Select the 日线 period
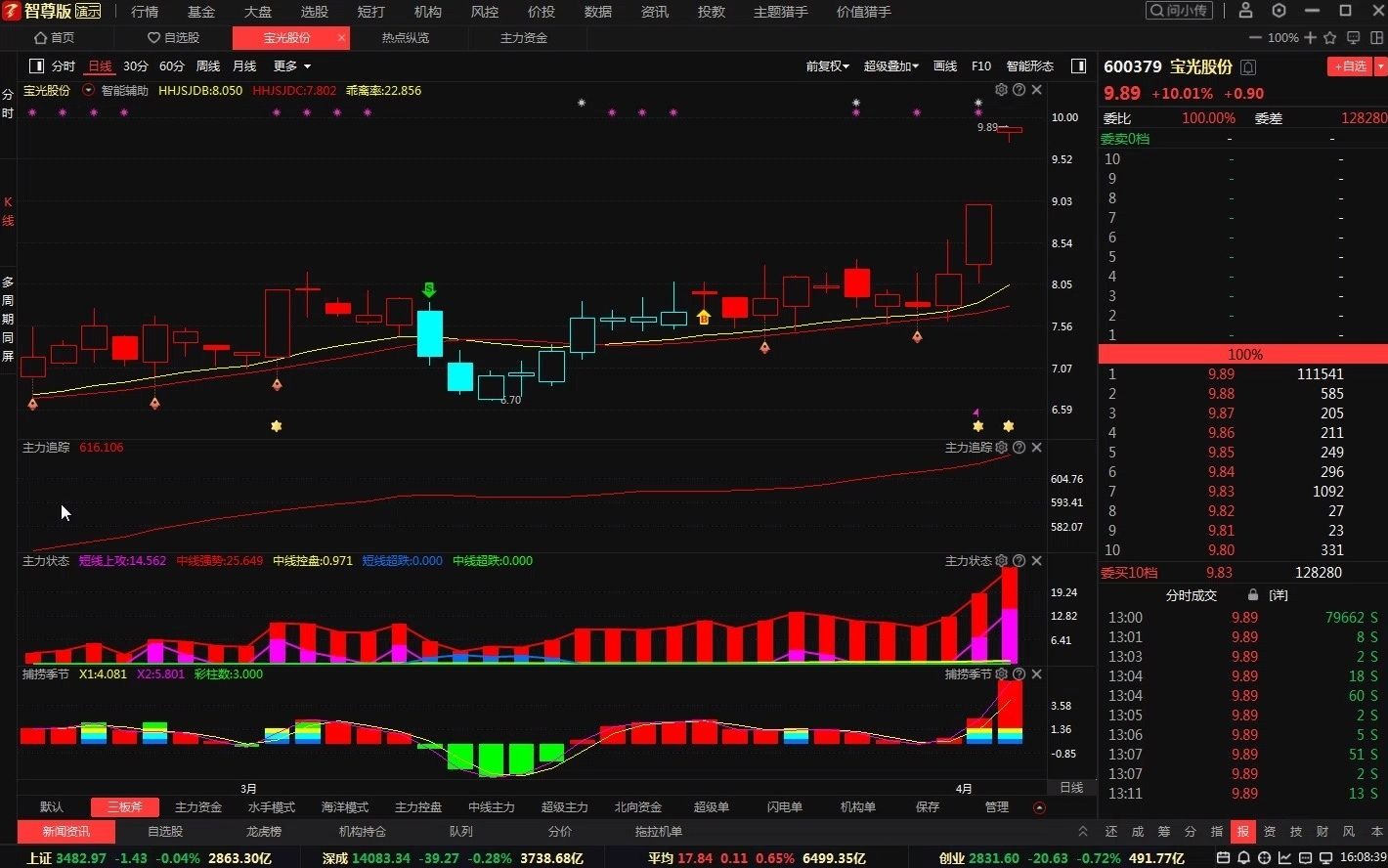Screen dimensions: 1388x868 (x=100, y=66)
